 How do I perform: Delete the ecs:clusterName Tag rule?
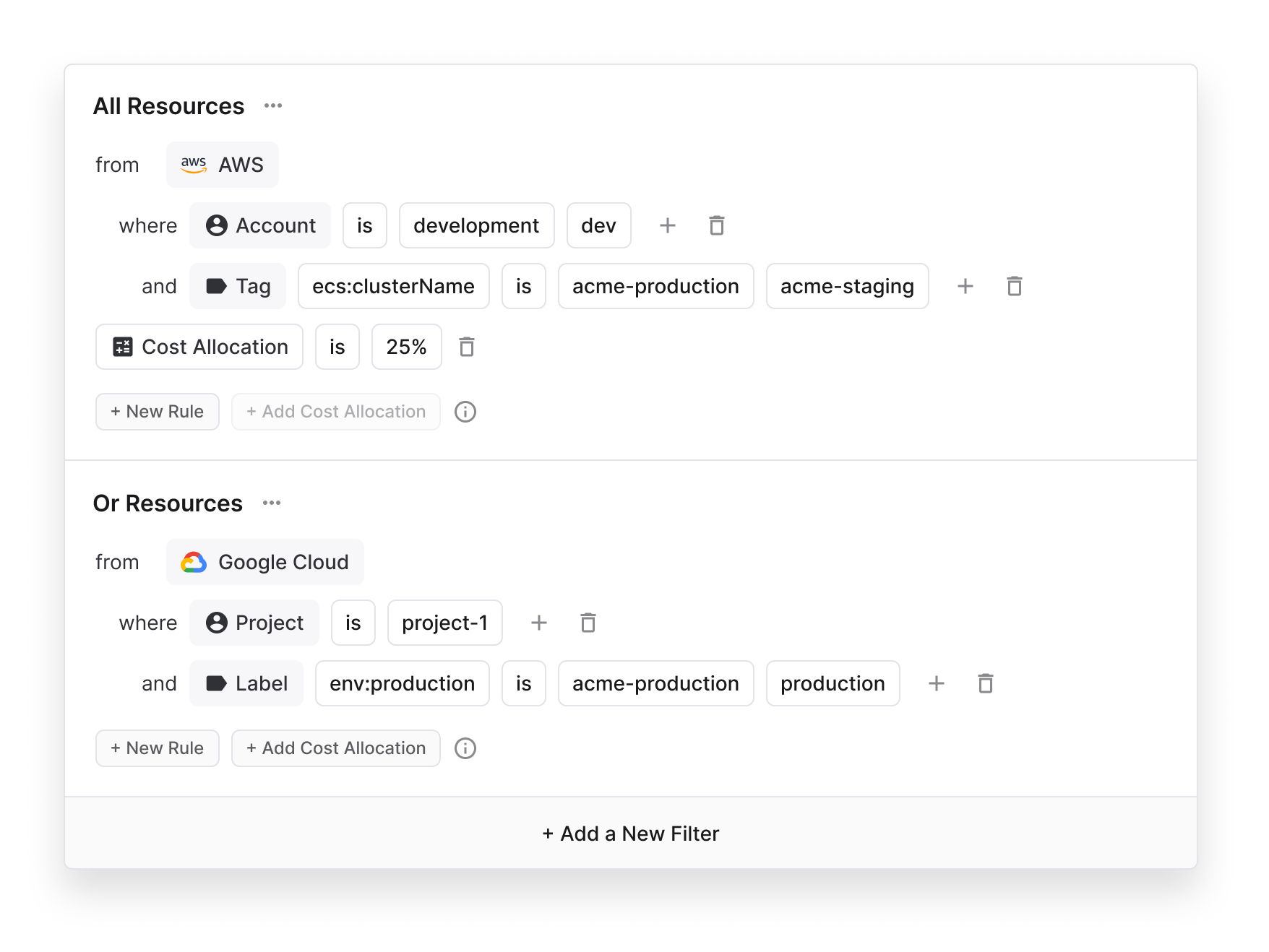coord(1014,287)
